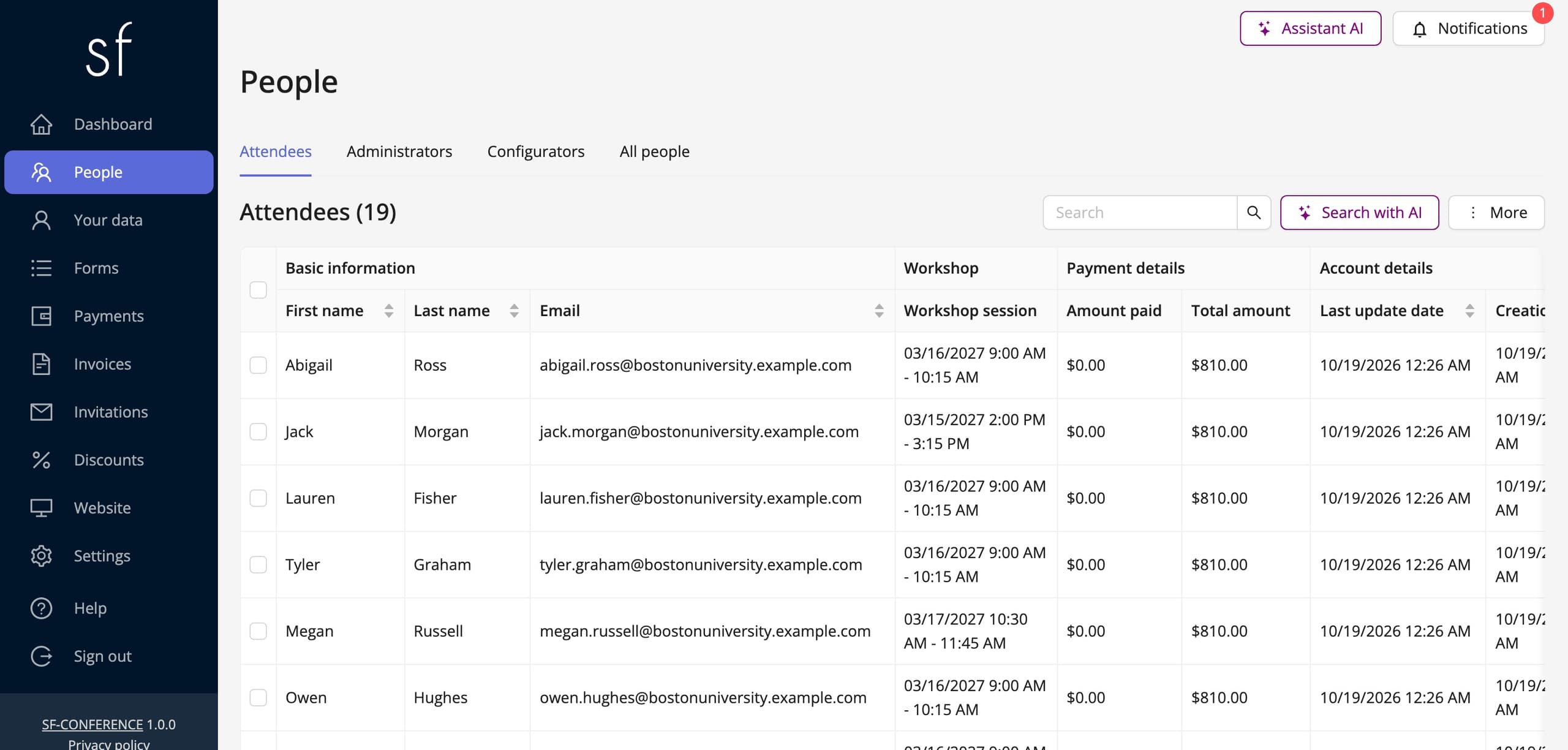Click the red notification count badge
Viewport: 1568px width, 750px height.
pyautogui.click(x=1542, y=13)
